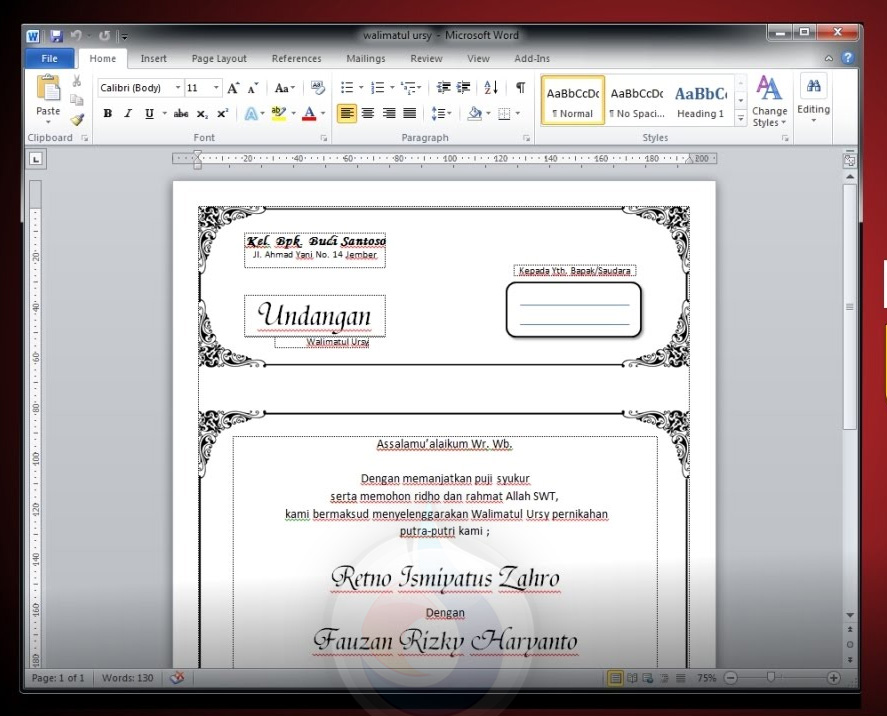
Task: Toggle center alignment for the paragraph
Action: click(366, 113)
